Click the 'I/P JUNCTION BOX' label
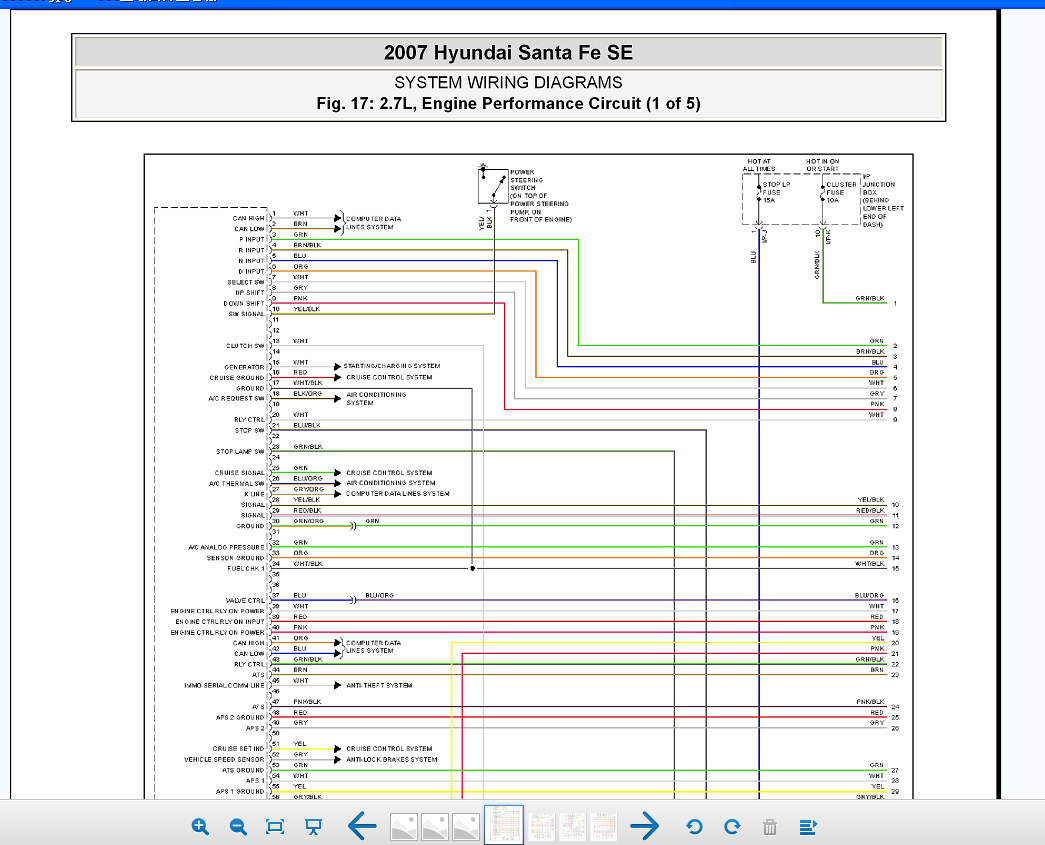This screenshot has height=845, width=1045. [x=879, y=185]
